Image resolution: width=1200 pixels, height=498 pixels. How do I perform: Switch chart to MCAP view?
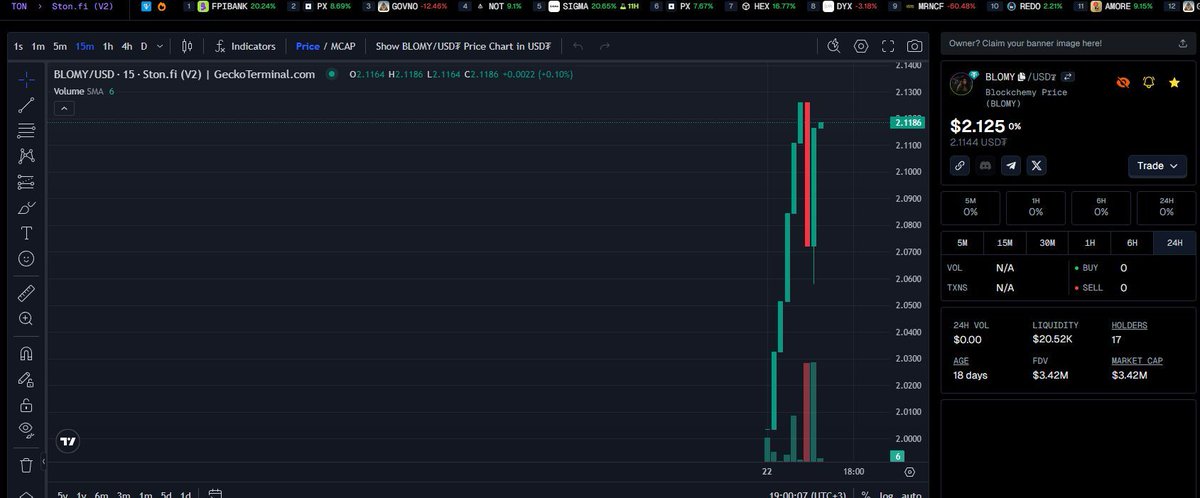pos(343,46)
